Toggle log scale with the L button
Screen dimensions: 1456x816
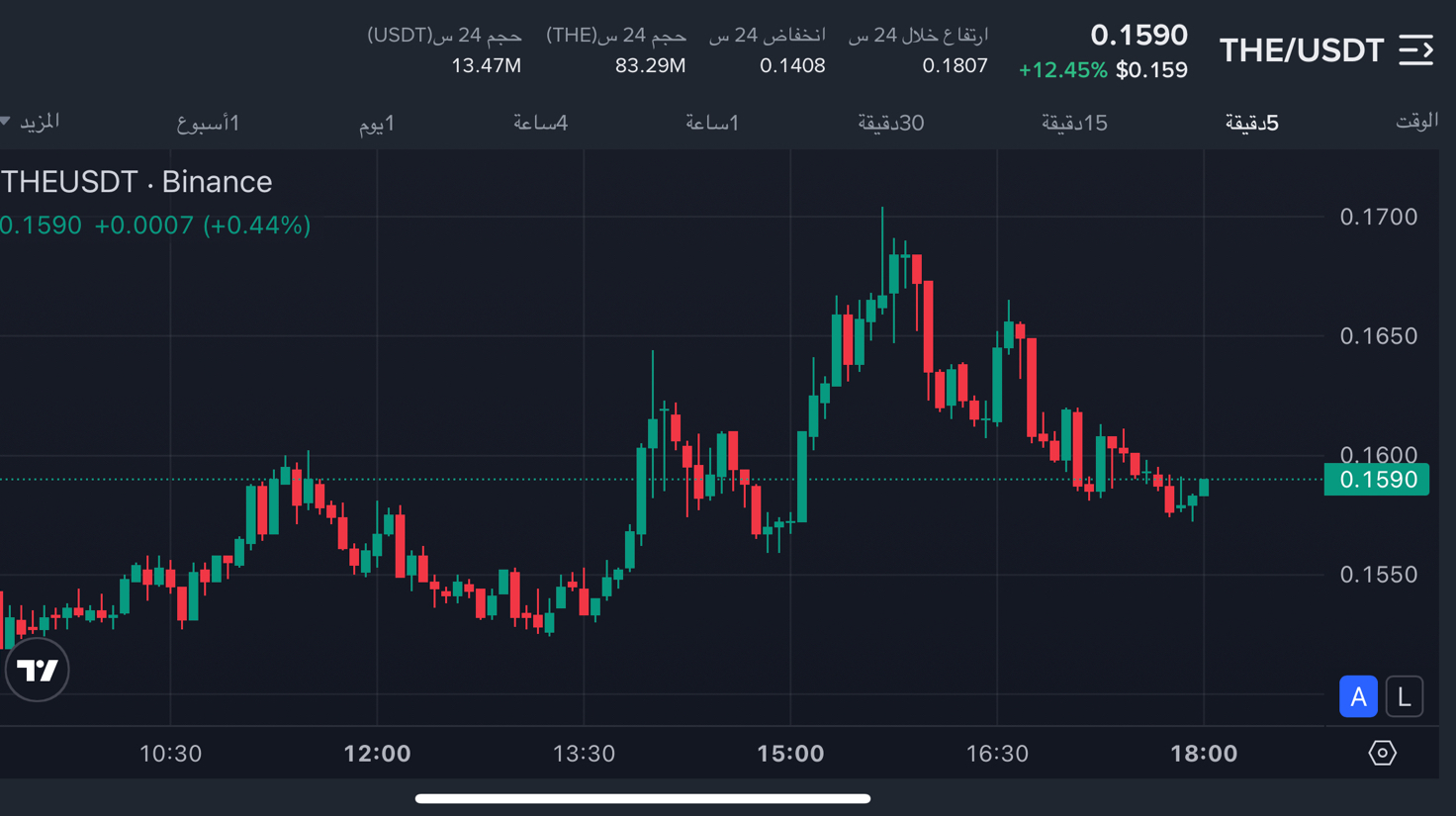pos(1404,697)
